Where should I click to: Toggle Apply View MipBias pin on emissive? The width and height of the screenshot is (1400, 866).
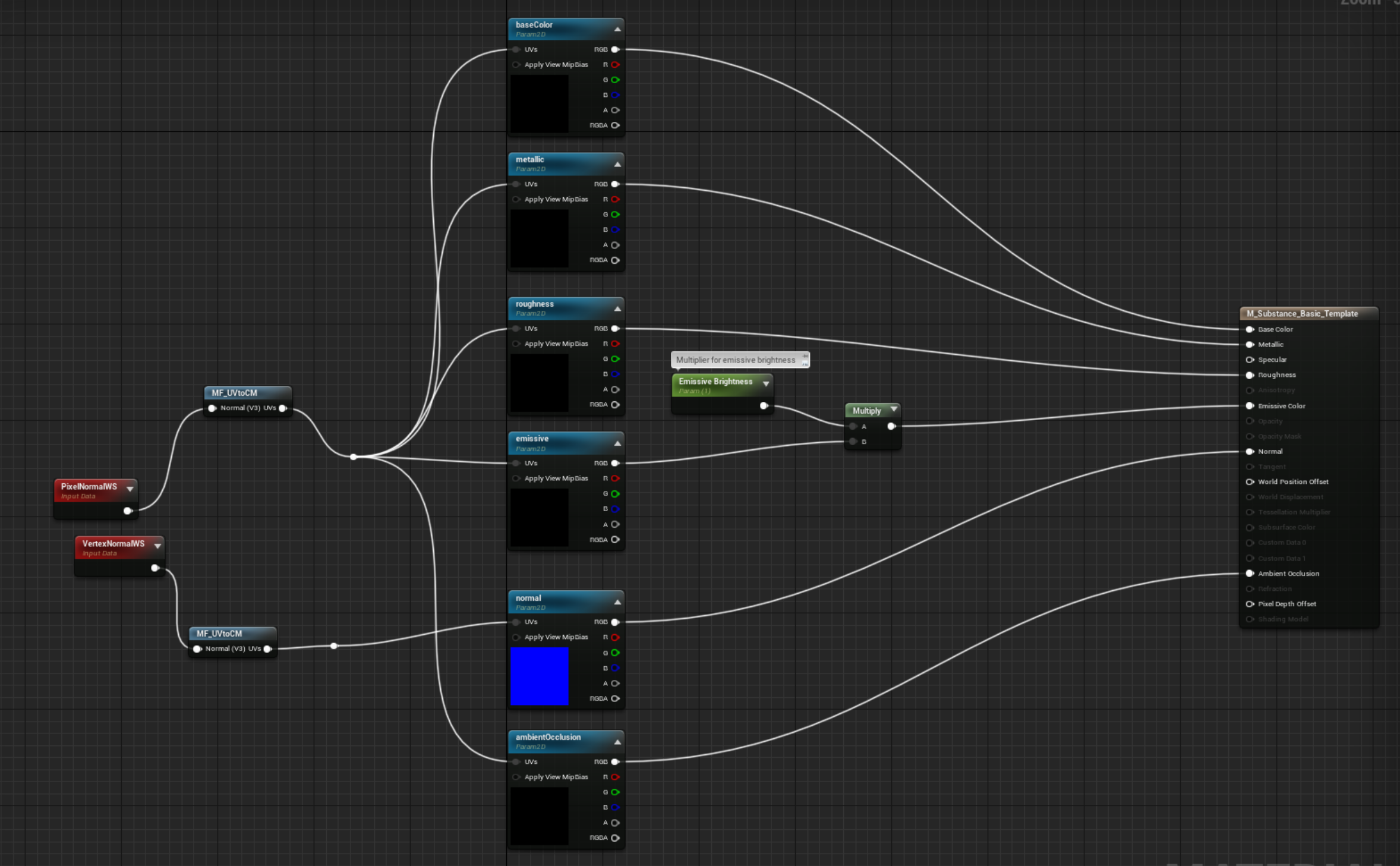[516, 478]
